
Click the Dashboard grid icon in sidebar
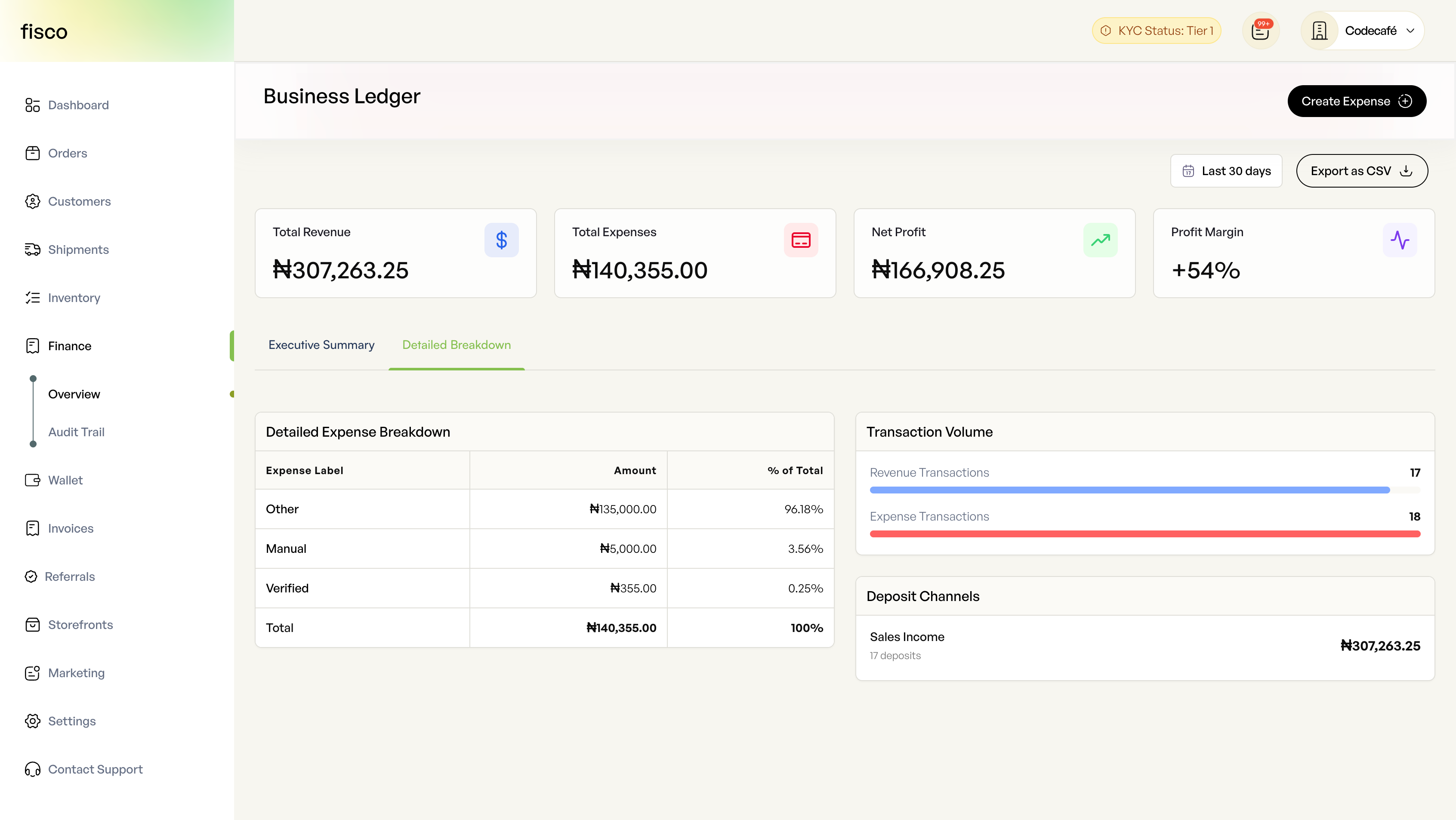tap(32, 105)
